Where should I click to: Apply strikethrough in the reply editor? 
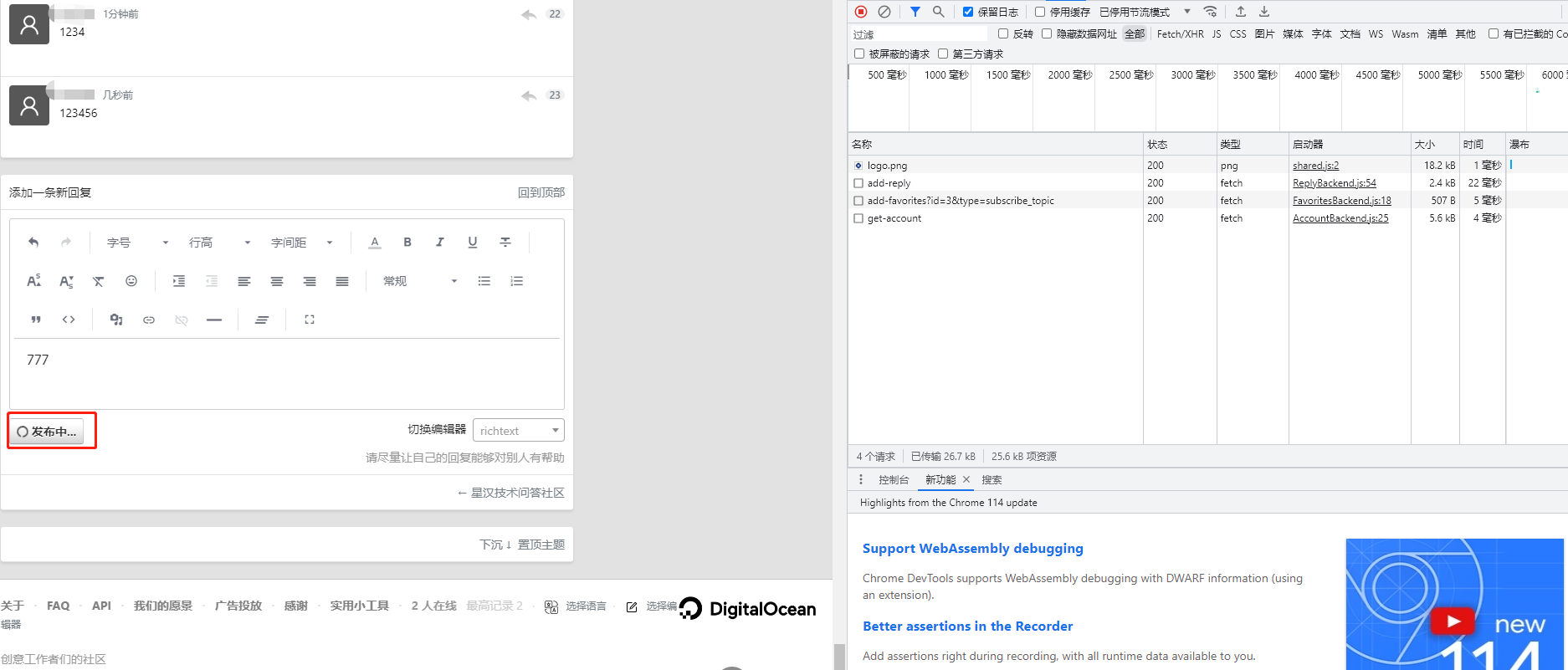pyautogui.click(x=505, y=243)
